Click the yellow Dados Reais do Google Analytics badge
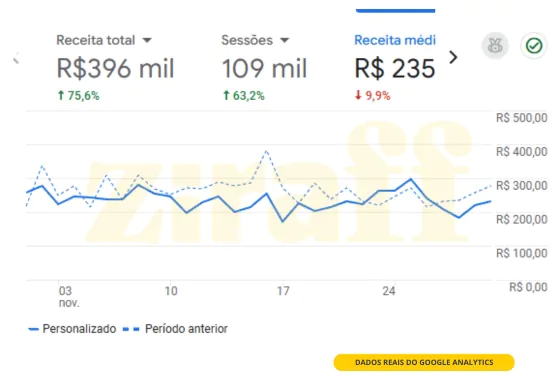 424,362
